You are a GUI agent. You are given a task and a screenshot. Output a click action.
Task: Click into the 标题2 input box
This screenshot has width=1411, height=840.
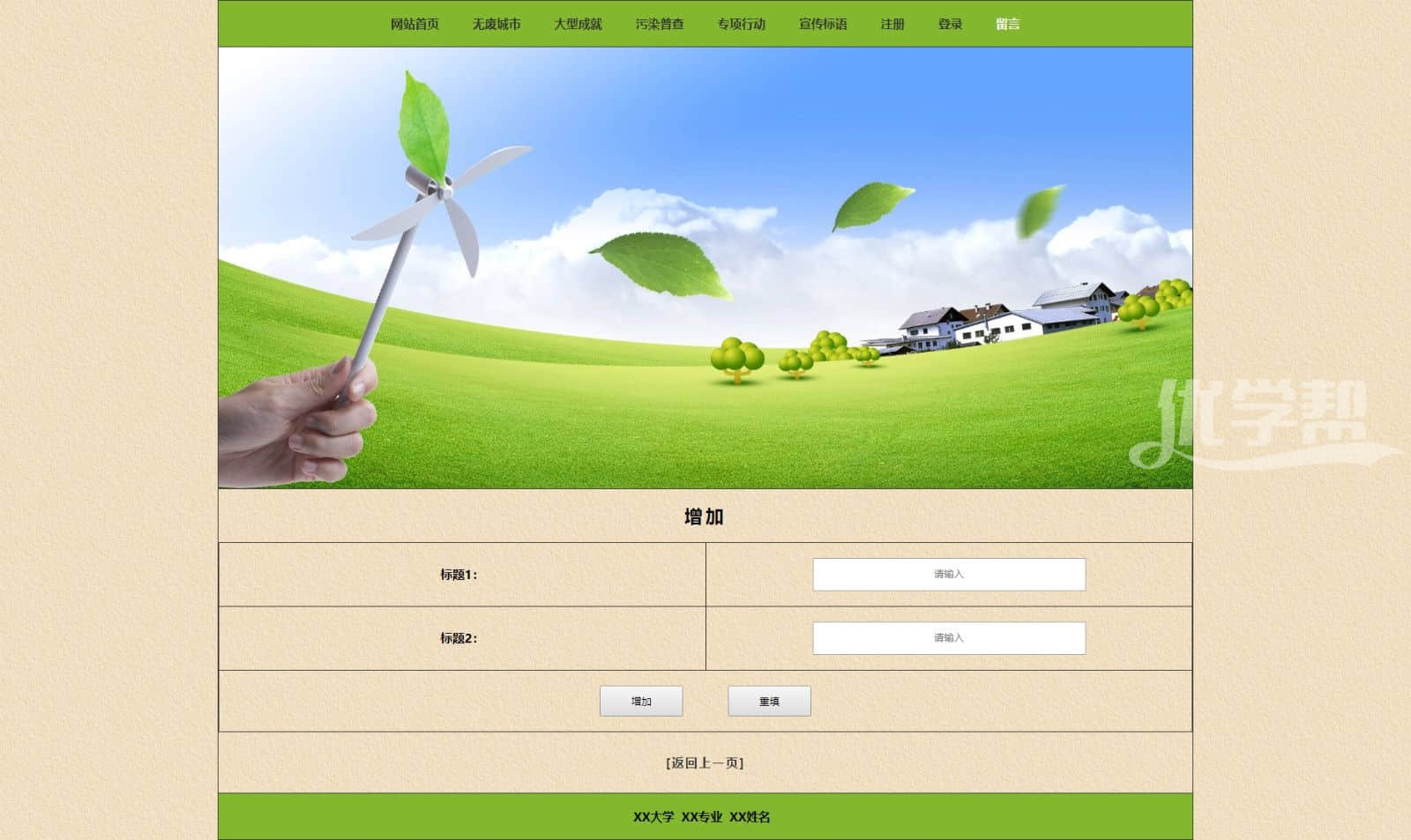pyautogui.click(x=949, y=638)
